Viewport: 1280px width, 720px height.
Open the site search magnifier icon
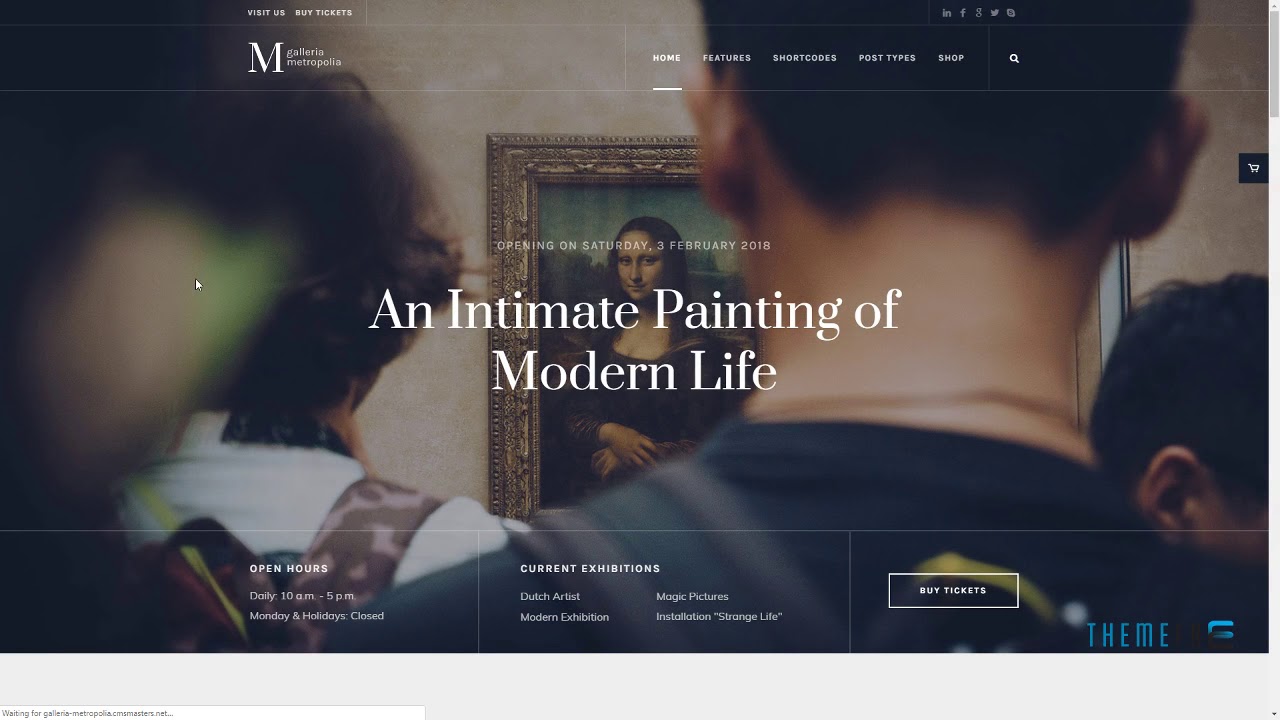[x=1014, y=58]
